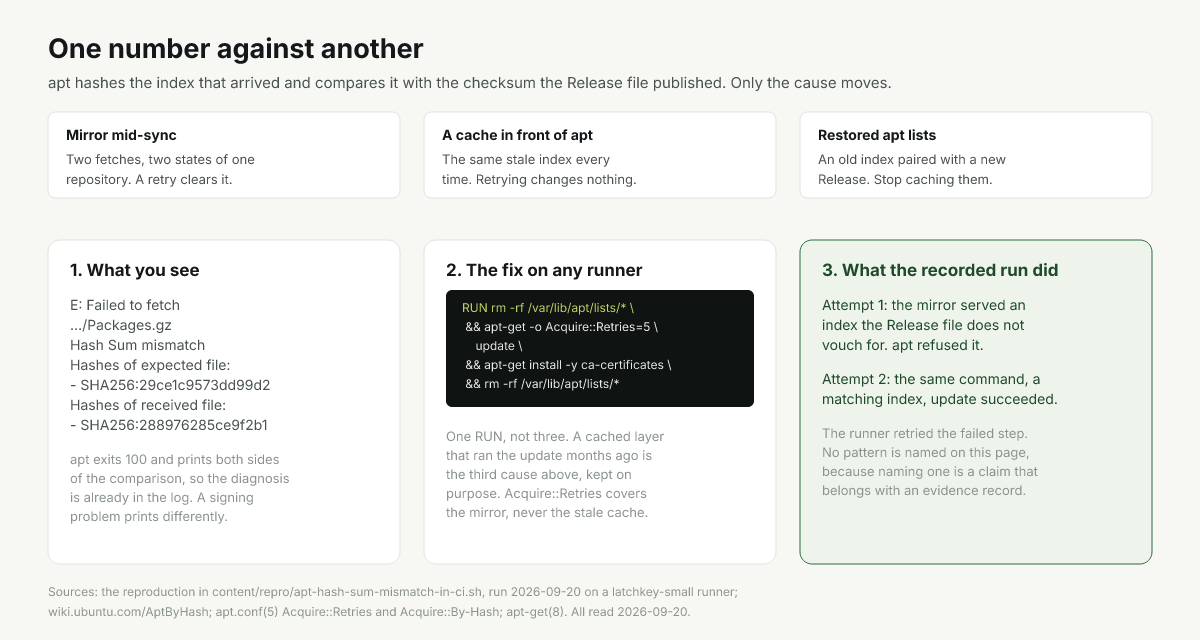Click 'Attempt 1: the mirror served an'

tap(924, 305)
